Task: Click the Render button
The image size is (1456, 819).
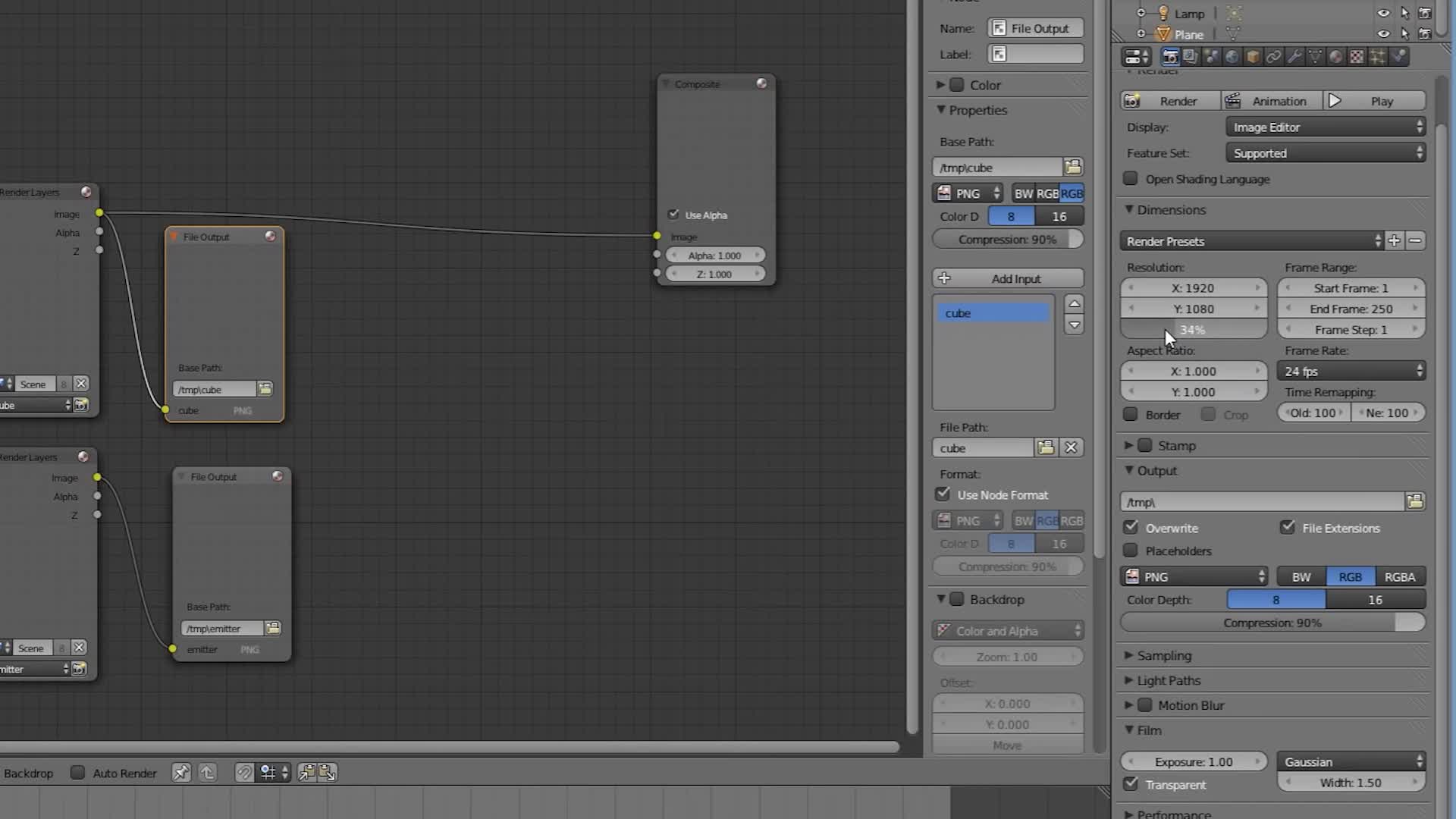Action: click(1169, 100)
